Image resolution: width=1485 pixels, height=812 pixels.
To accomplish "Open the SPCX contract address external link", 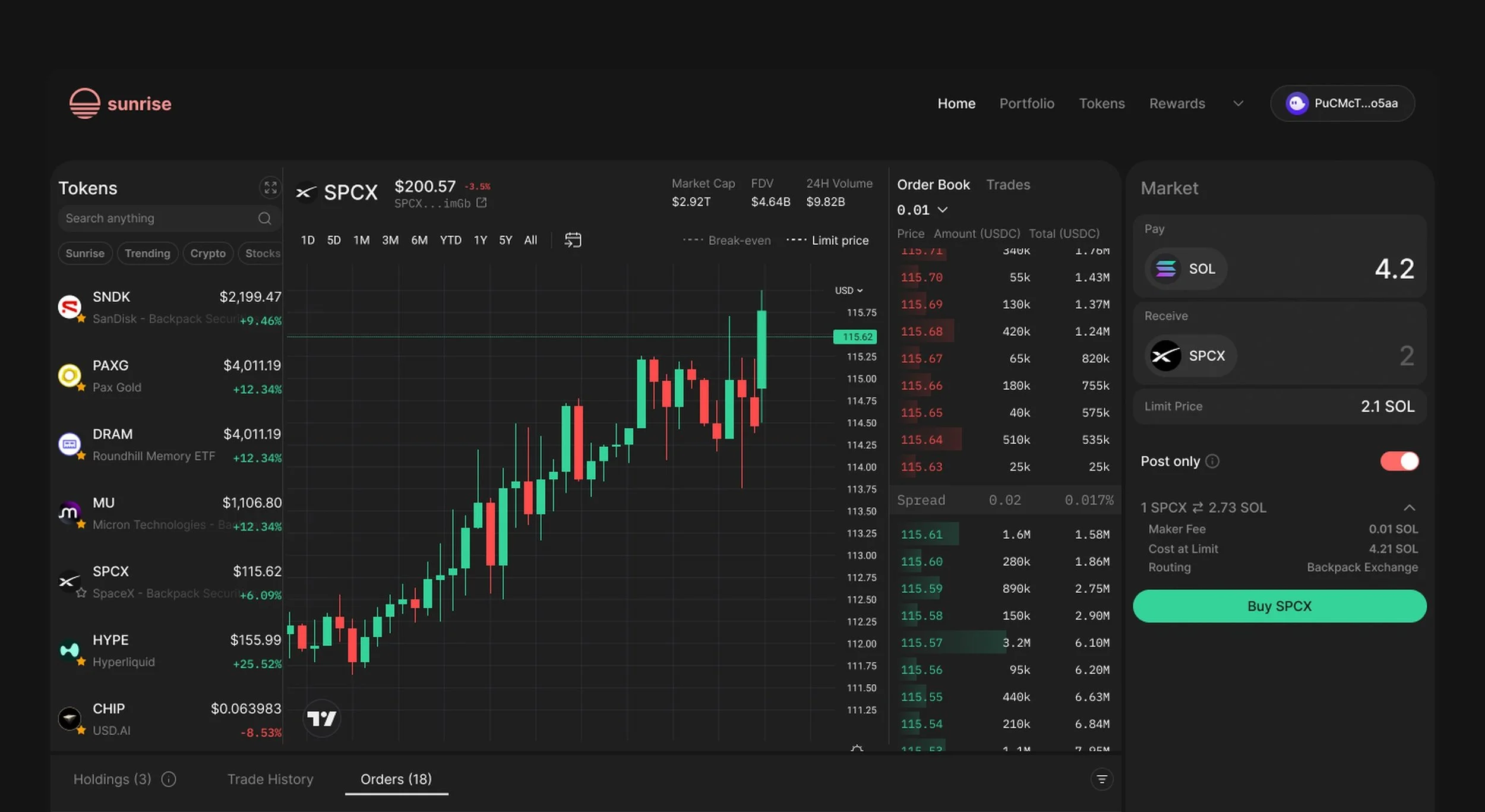I will pyautogui.click(x=481, y=203).
